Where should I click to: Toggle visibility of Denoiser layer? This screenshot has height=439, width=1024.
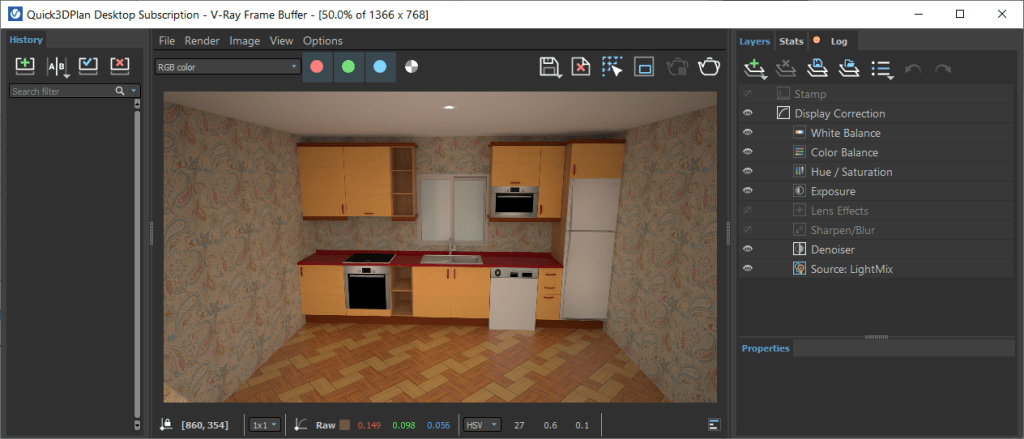point(748,250)
